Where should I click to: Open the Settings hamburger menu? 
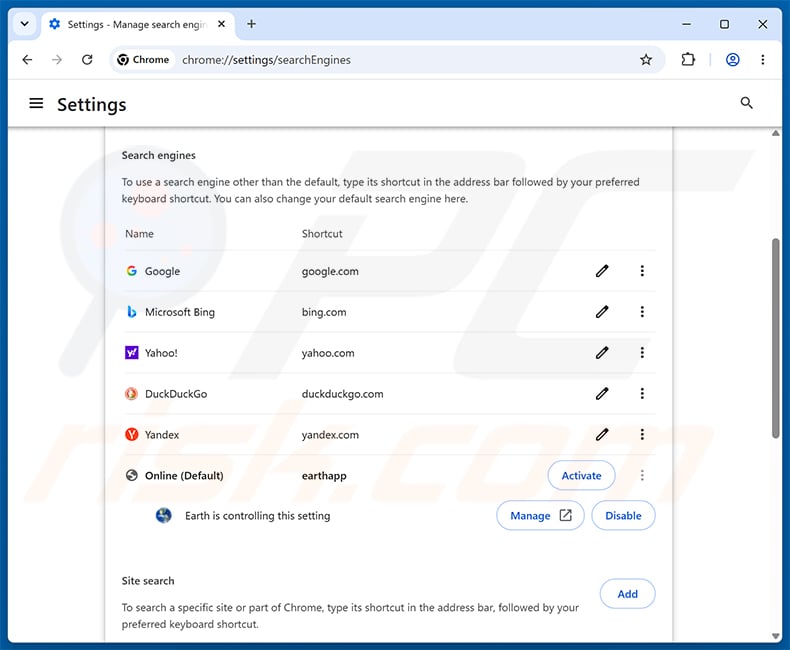coord(36,104)
